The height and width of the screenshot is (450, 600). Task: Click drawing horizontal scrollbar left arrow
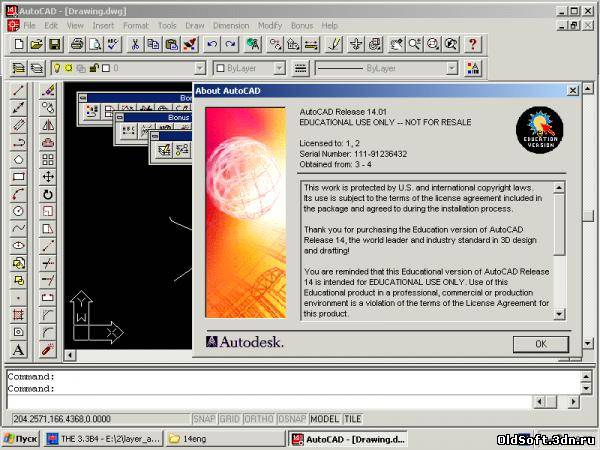pos(70,355)
